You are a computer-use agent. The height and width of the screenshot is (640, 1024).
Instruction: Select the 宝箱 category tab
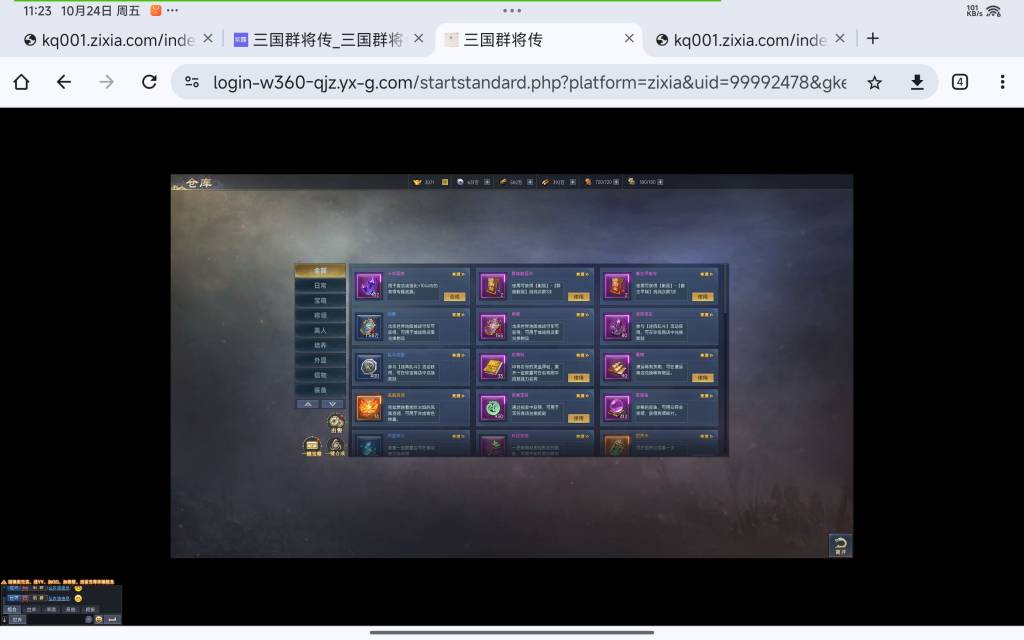tap(320, 300)
